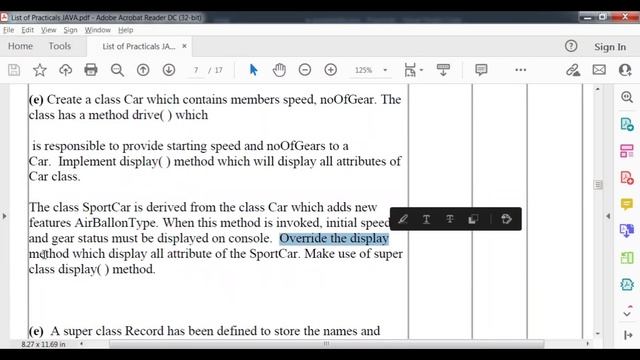Open the 125% zoom level dropdown

point(385,70)
